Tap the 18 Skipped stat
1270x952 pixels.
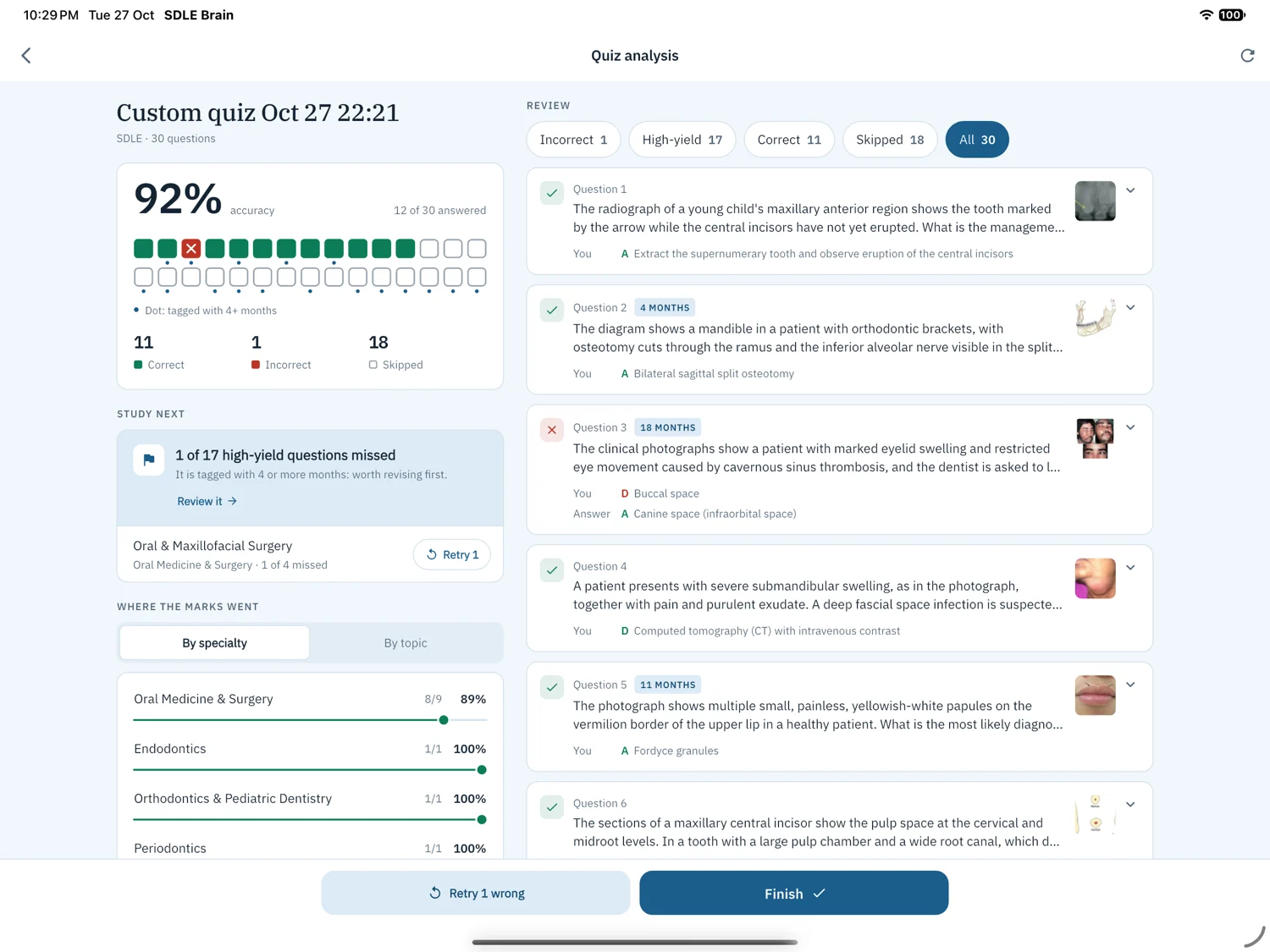(x=395, y=353)
